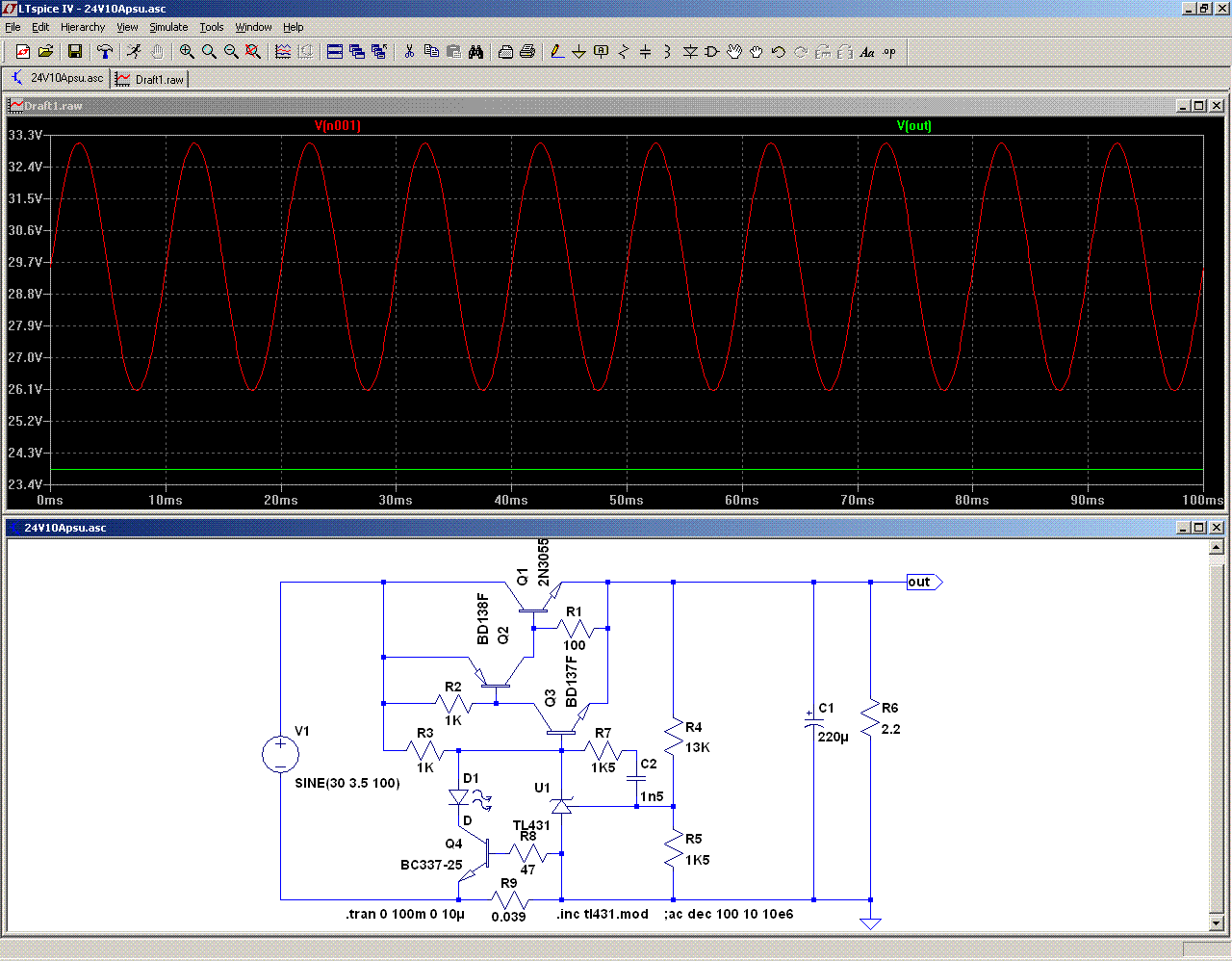Open the Hierarchy menu
The width and height of the screenshot is (1232, 961).
pyautogui.click(x=83, y=27)
